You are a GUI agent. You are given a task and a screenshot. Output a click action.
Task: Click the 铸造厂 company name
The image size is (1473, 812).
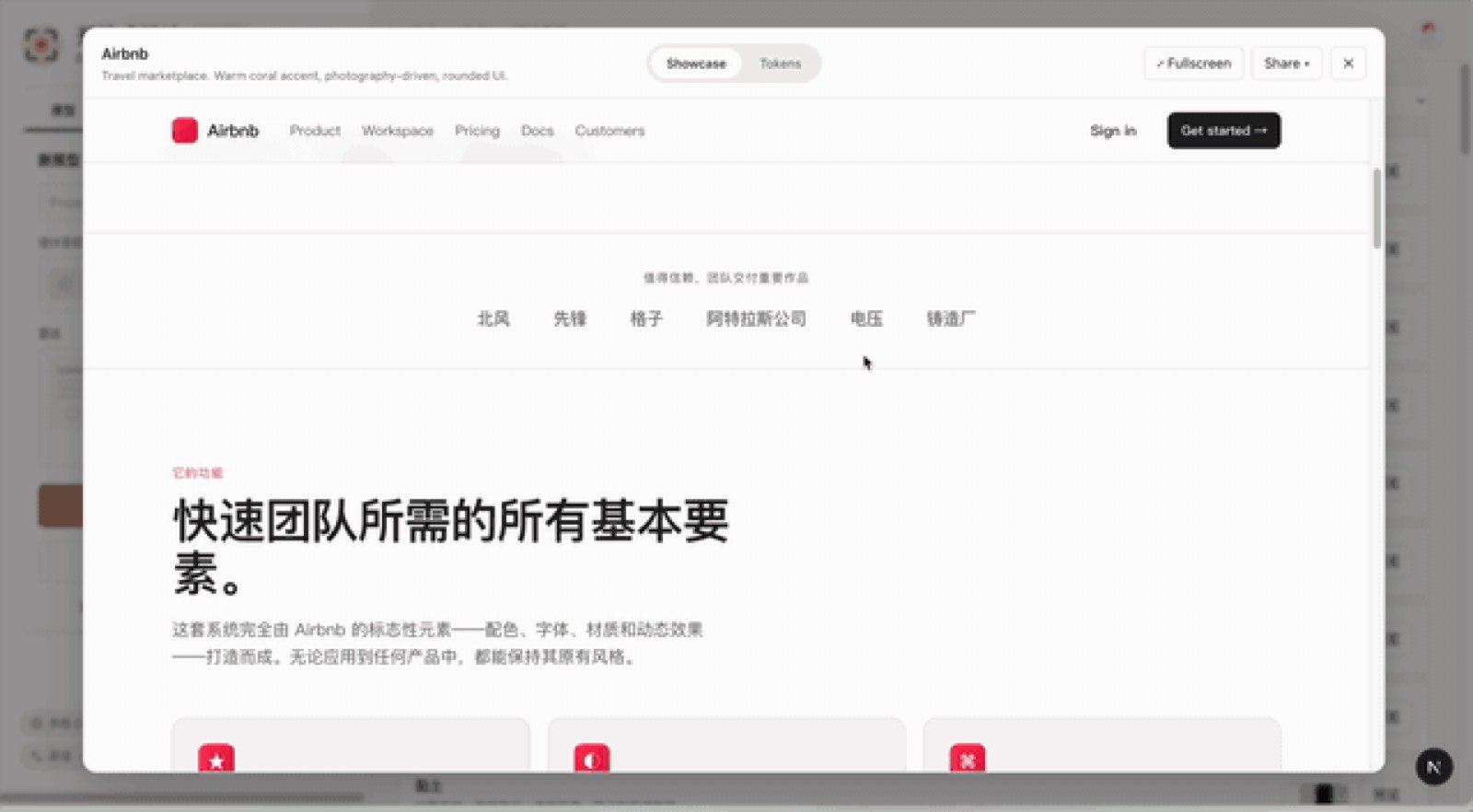(951, 319)
